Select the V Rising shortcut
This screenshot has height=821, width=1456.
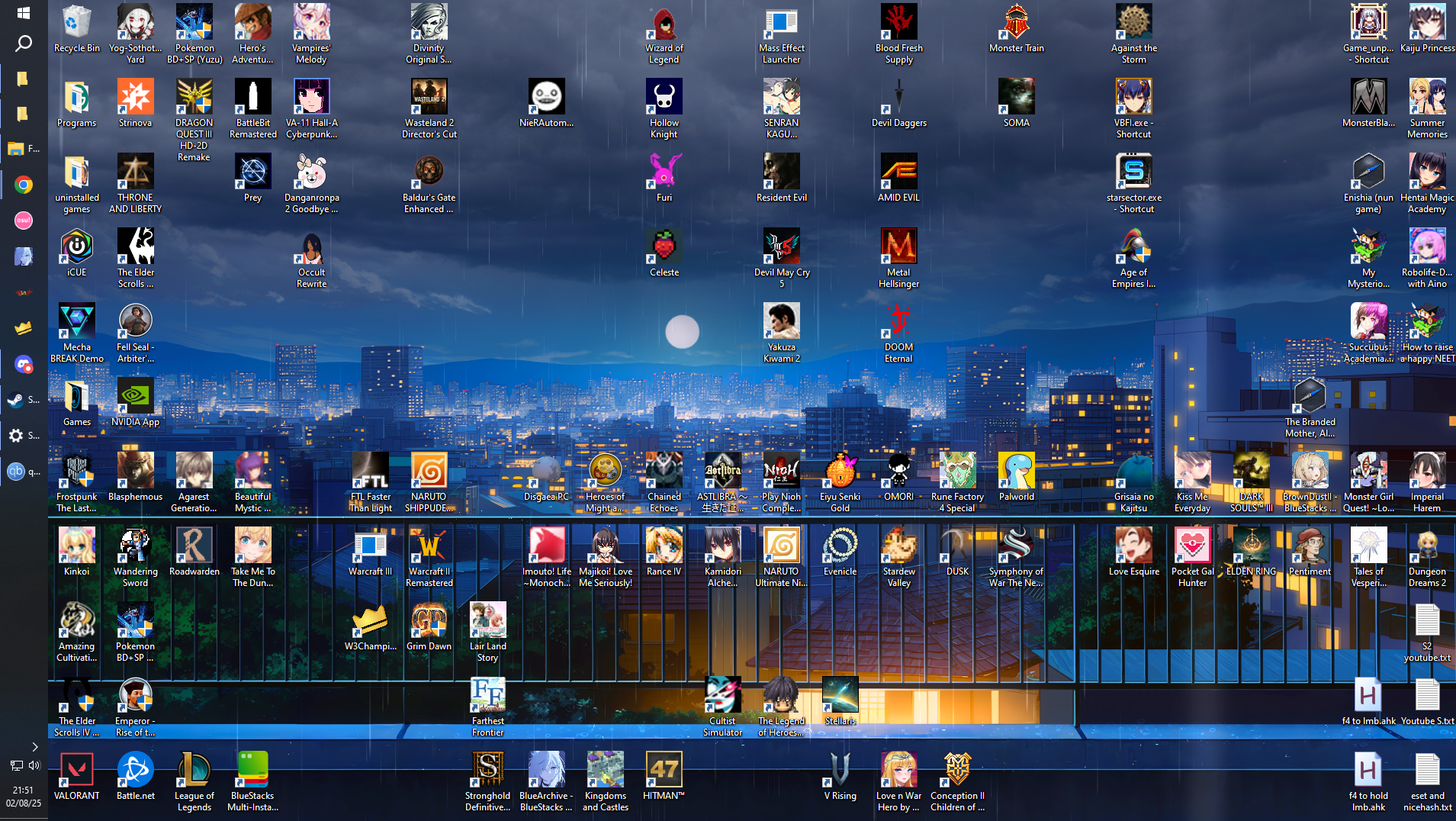[x=840, y=777]
